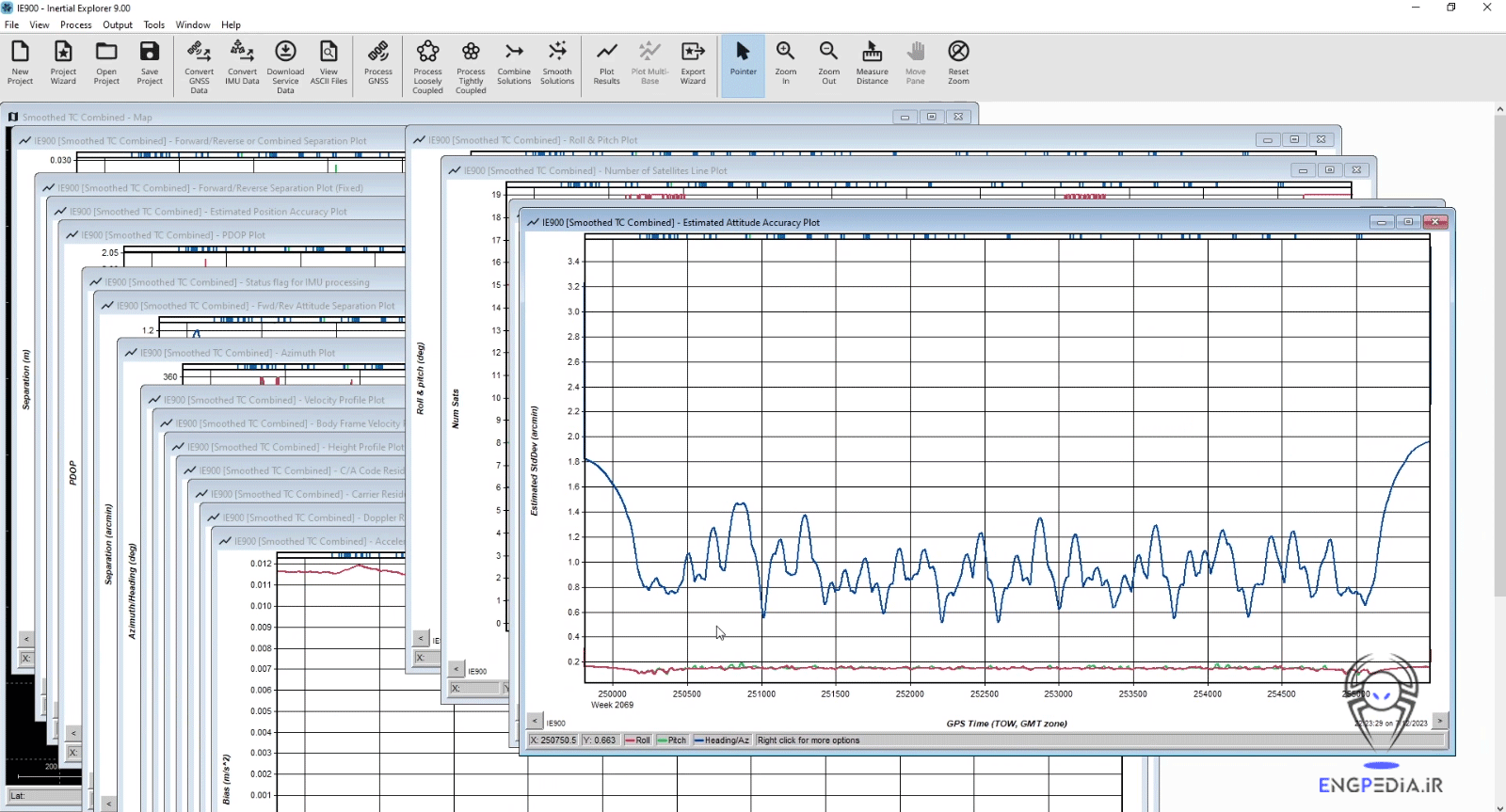Maximize the Smoothed TC Combined Map window
The width and height of the screenshot is (1506, 812).
[x=931, y=117]
